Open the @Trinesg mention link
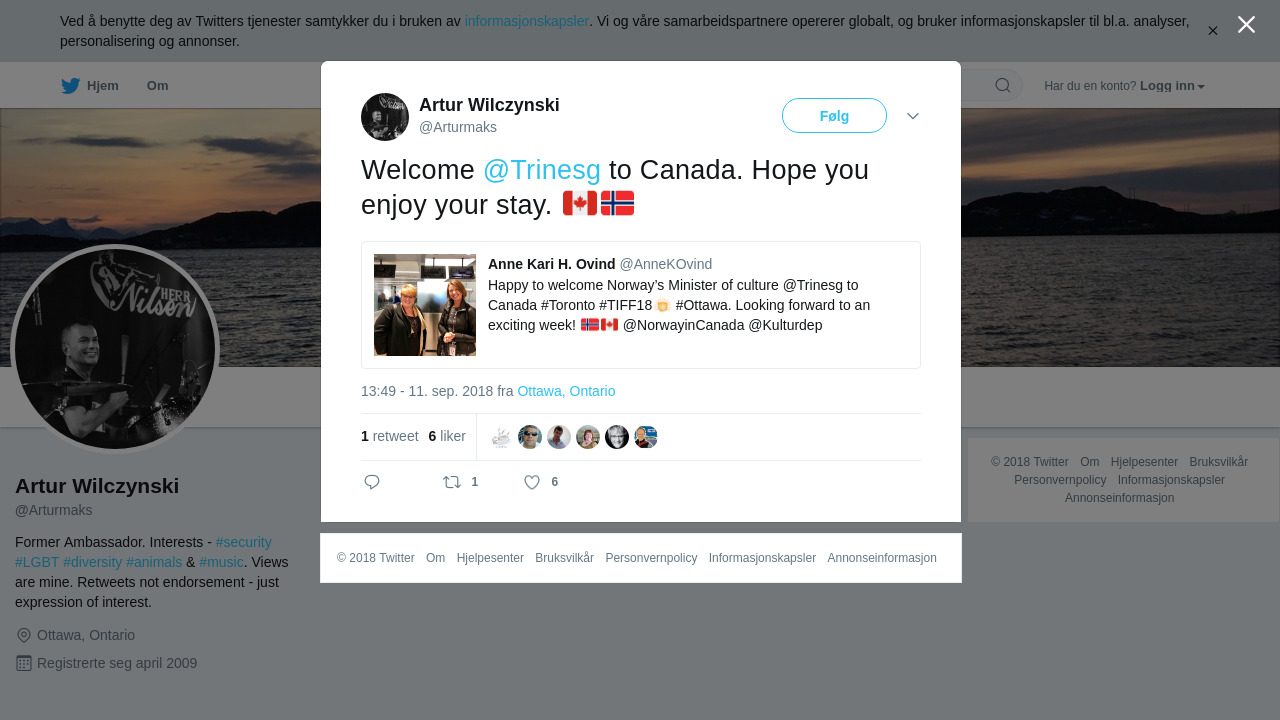 [542, 170]
